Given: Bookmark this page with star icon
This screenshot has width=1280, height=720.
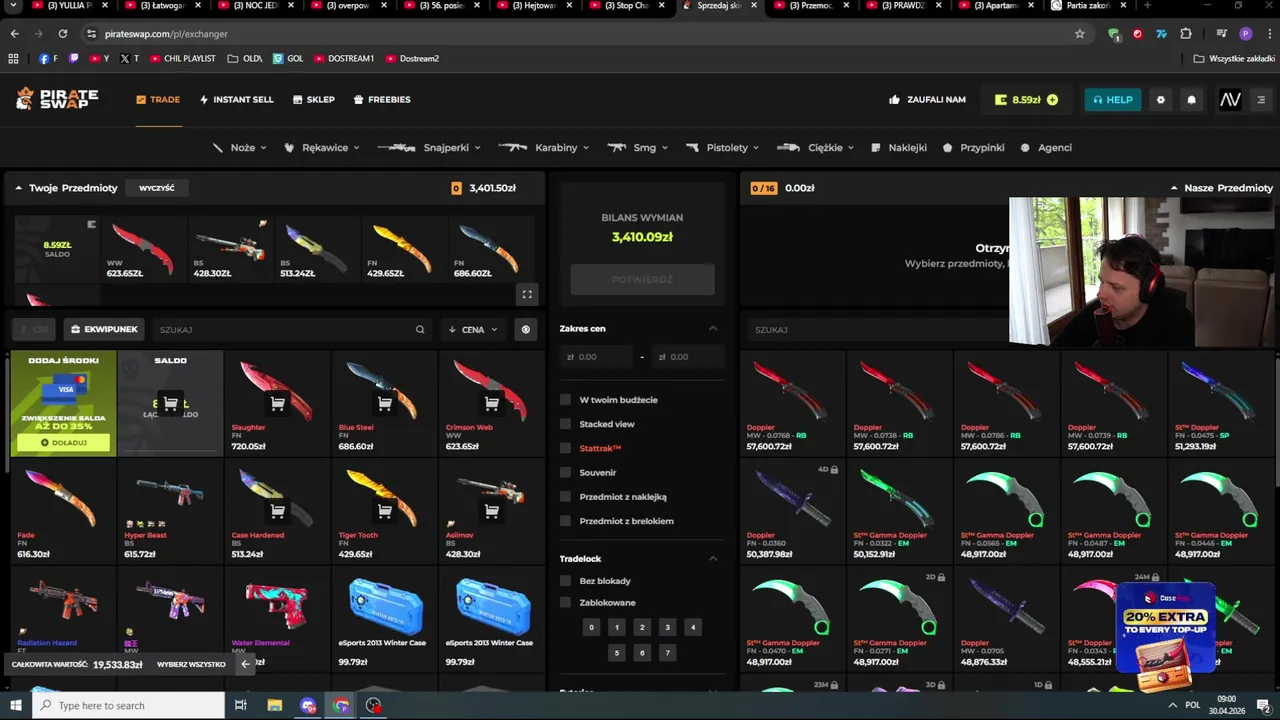Looking at the screenshot, I should coord(1080,33).
